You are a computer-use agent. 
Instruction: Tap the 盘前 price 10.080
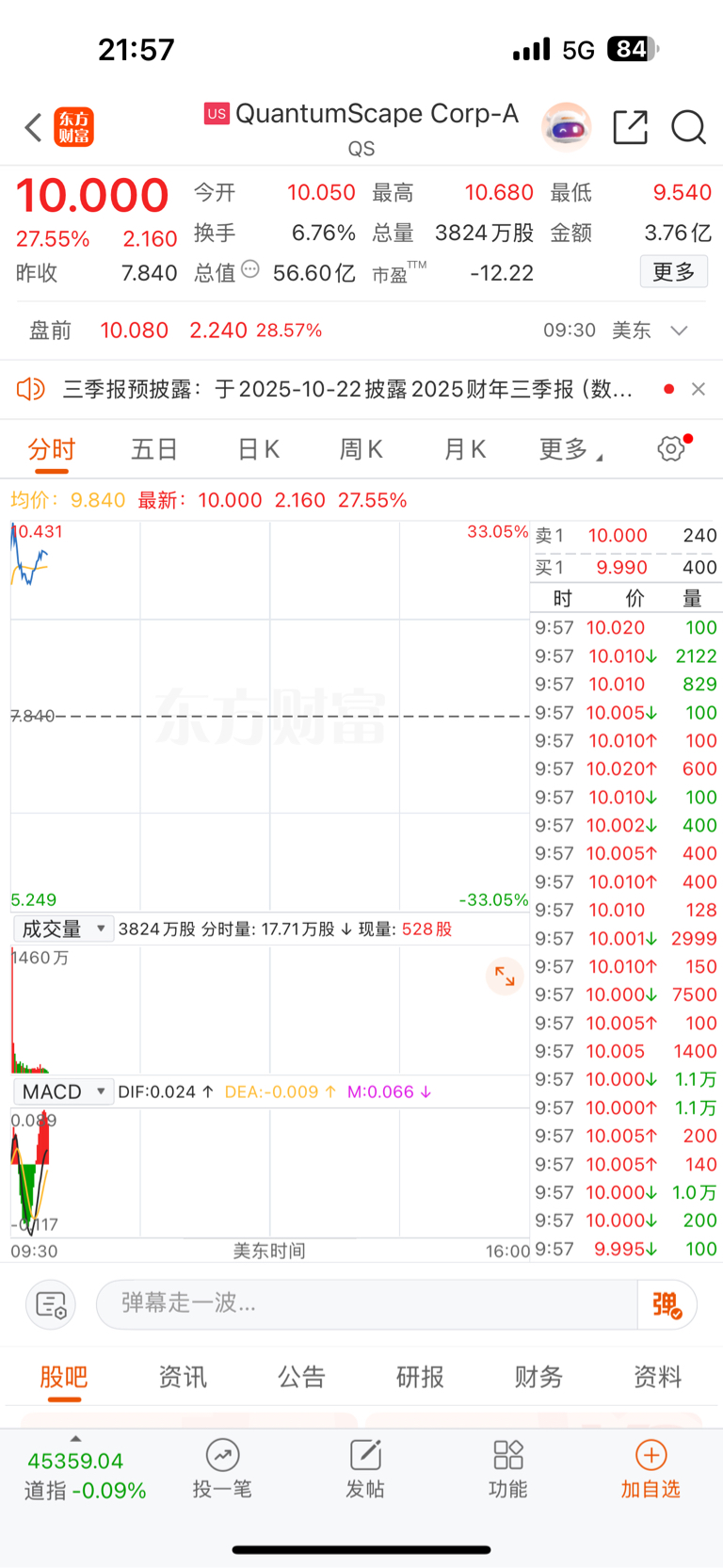pyautogui.click(x=135, y=331)
